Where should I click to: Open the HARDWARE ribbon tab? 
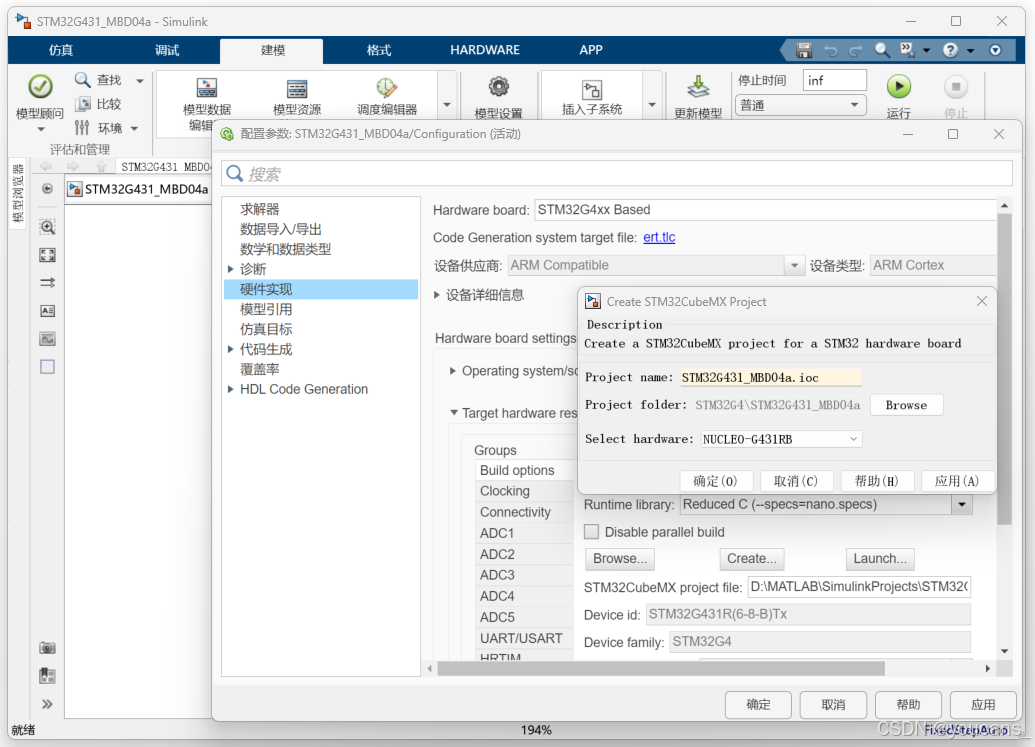[485, 50]
